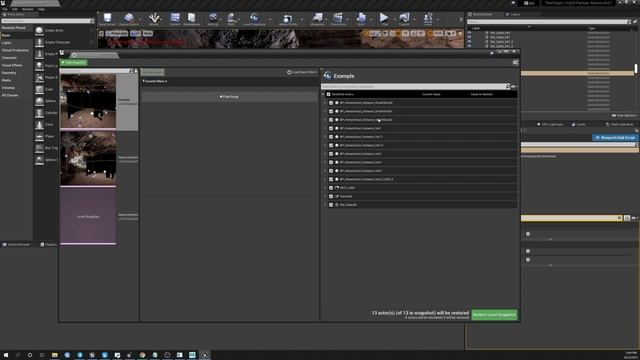Click the Multi-User toolbar icon
This screenshot has height=360, width=640.
click(428, 19)
